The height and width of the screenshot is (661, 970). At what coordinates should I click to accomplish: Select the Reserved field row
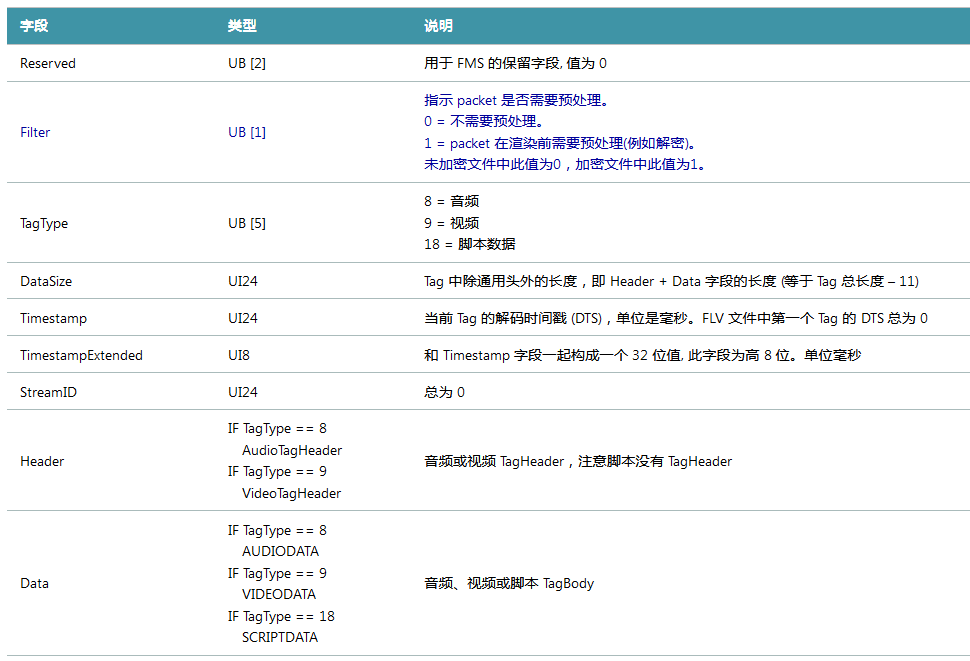pyautogui.click(x=48, y=63)
